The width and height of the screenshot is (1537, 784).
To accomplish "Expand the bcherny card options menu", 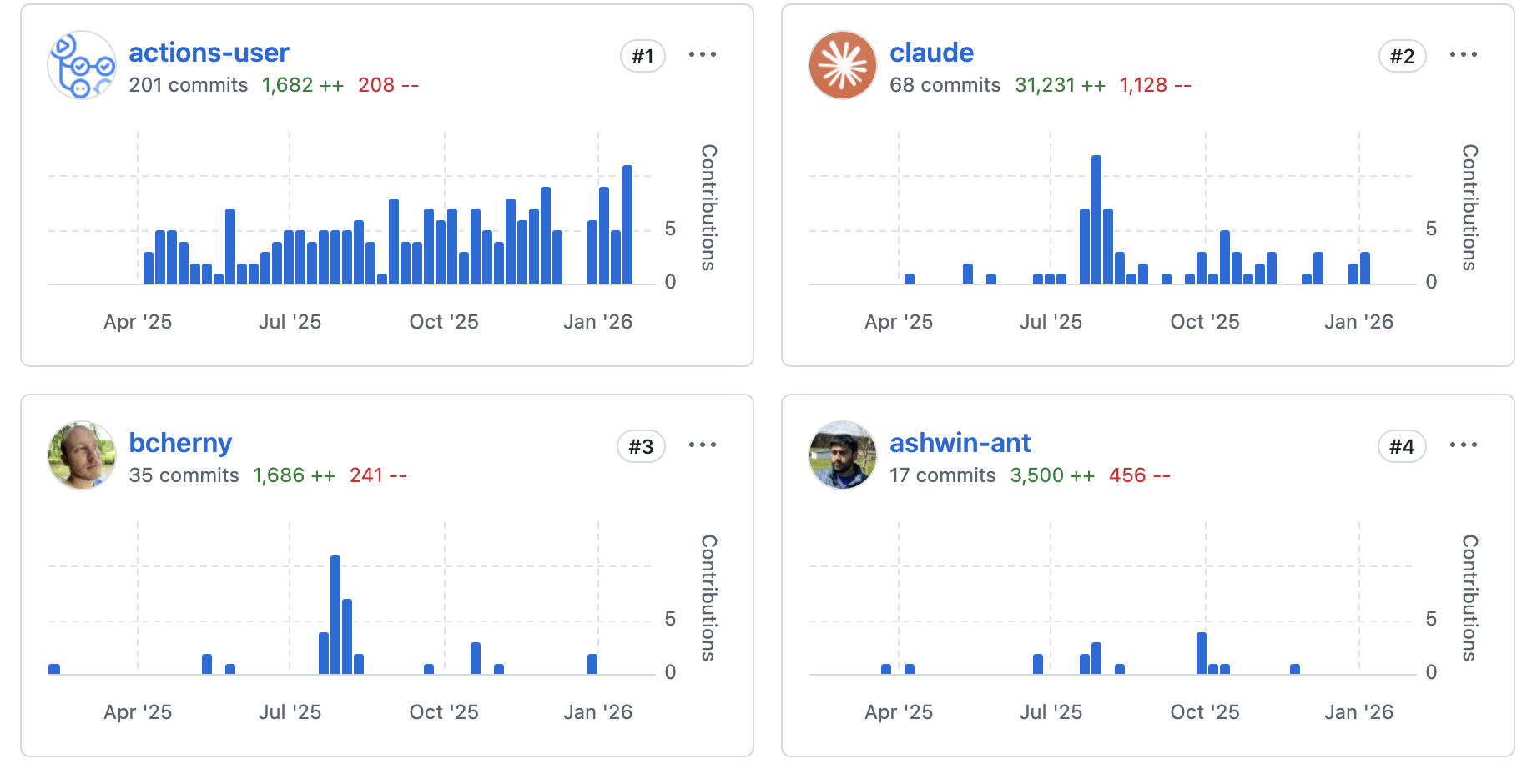I will coord(702,445).
